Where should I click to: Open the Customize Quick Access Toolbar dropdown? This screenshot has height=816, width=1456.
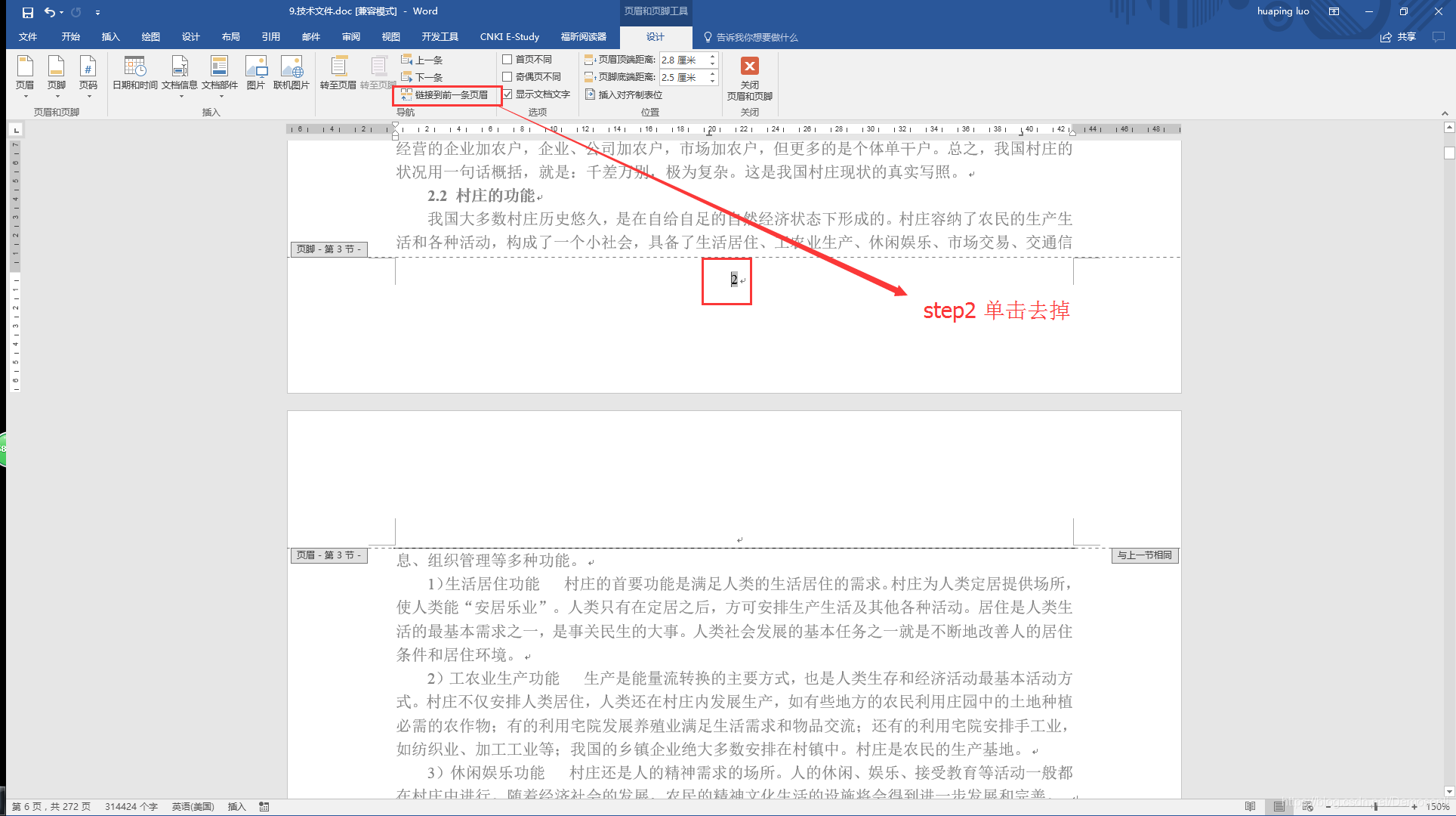97,12
